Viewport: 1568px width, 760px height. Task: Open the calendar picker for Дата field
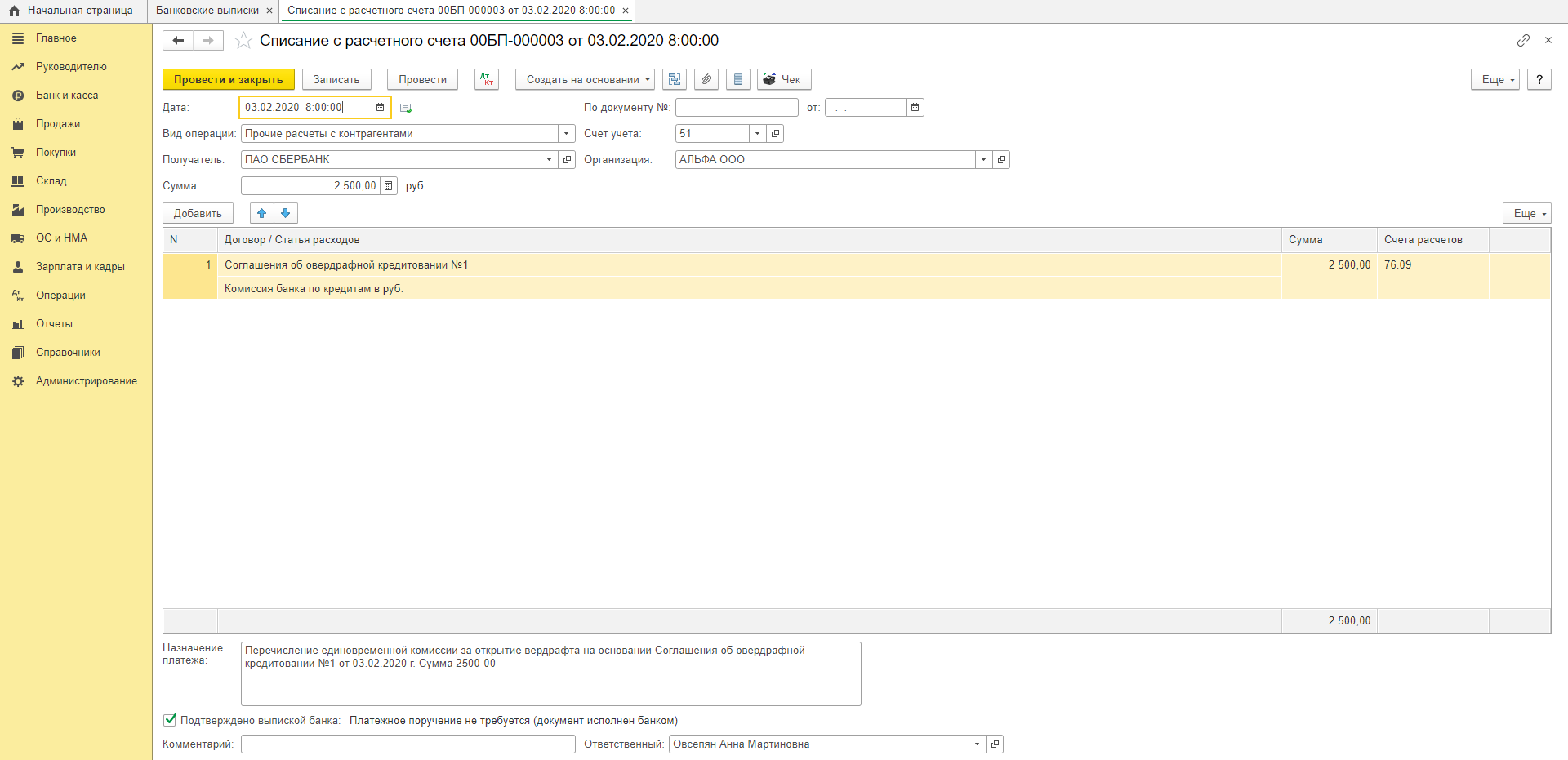(x=380, y=107)
